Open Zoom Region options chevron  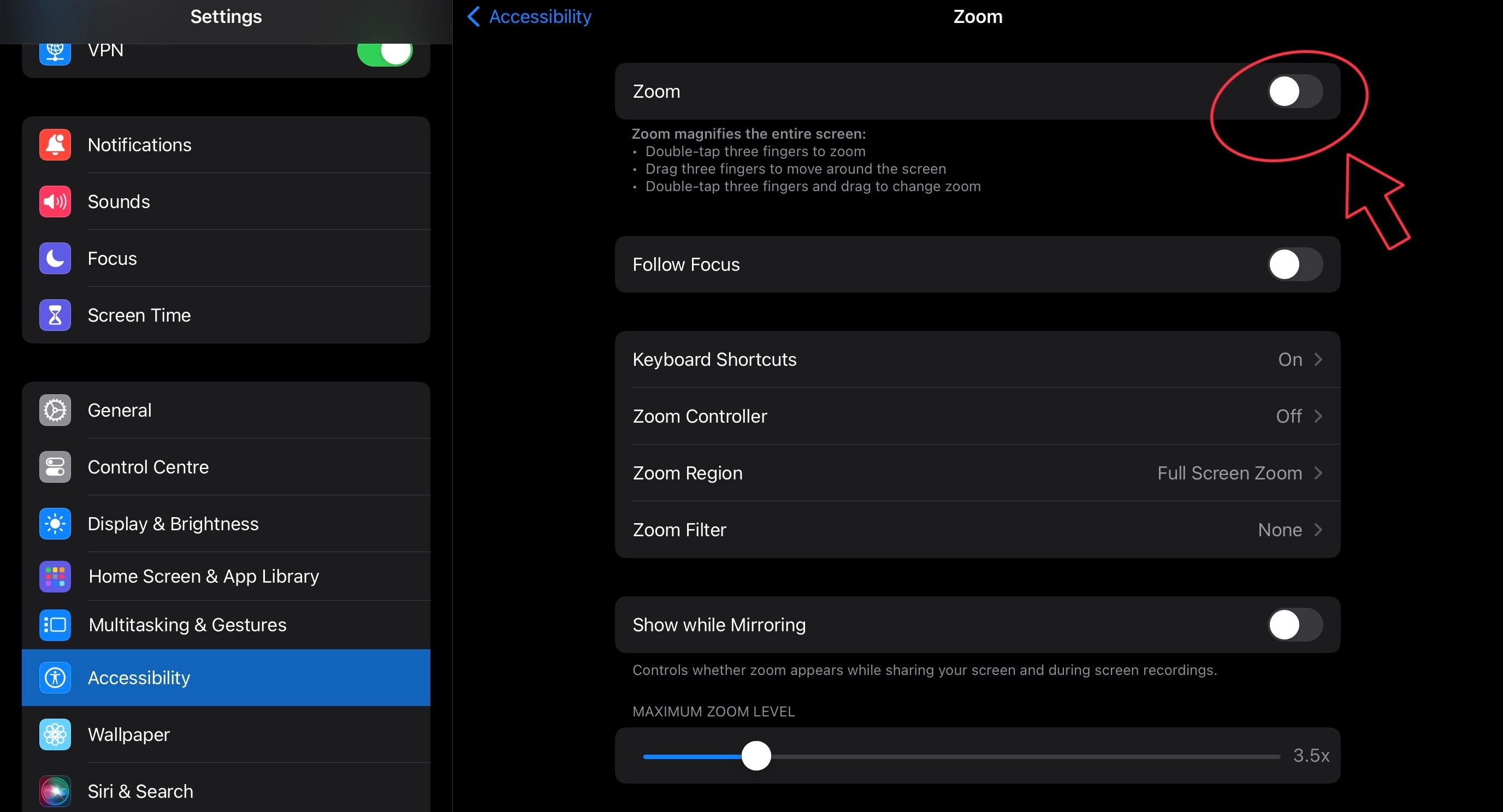[1317, 473]
